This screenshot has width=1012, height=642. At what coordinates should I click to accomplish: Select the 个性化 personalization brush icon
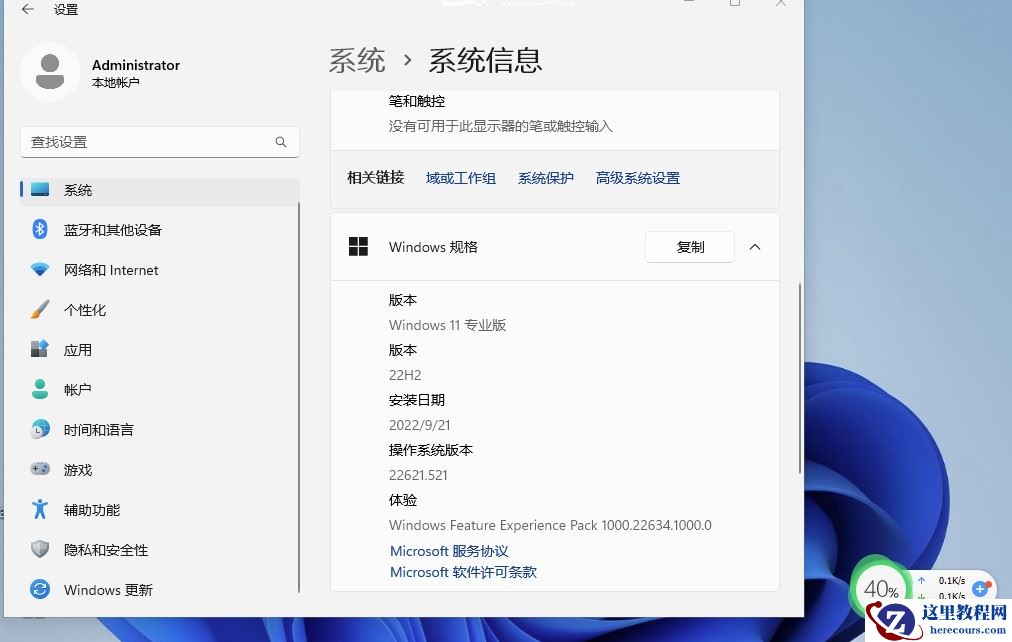tap(37, 309)
